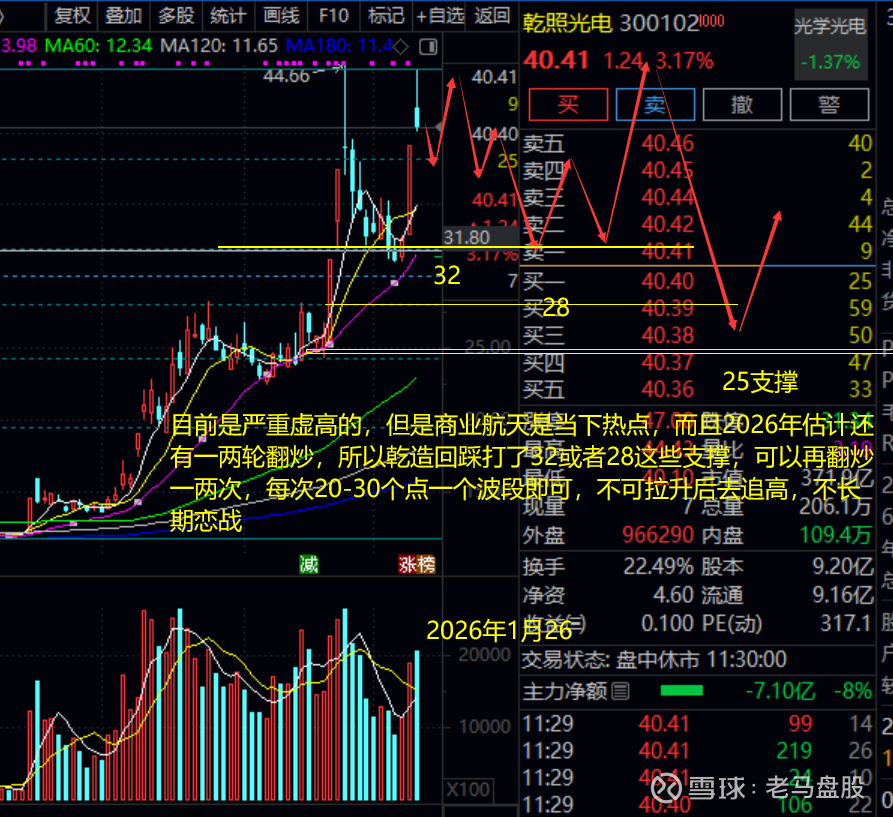Click the red 涨榜 marker on chart
This screenshot has width=893, height=817.
417,565
